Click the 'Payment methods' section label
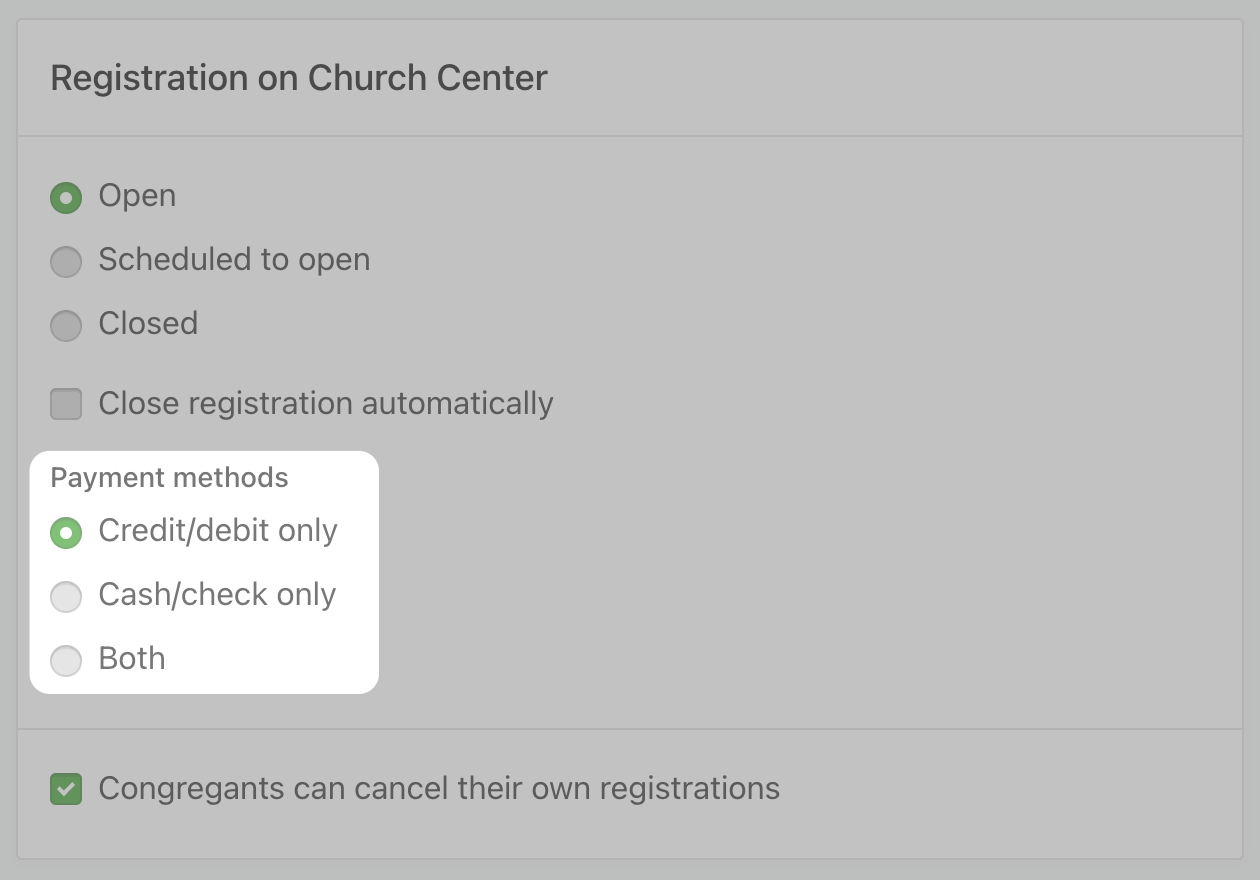The height and width of the screenshot is (880, 1260). coord(169,478)
